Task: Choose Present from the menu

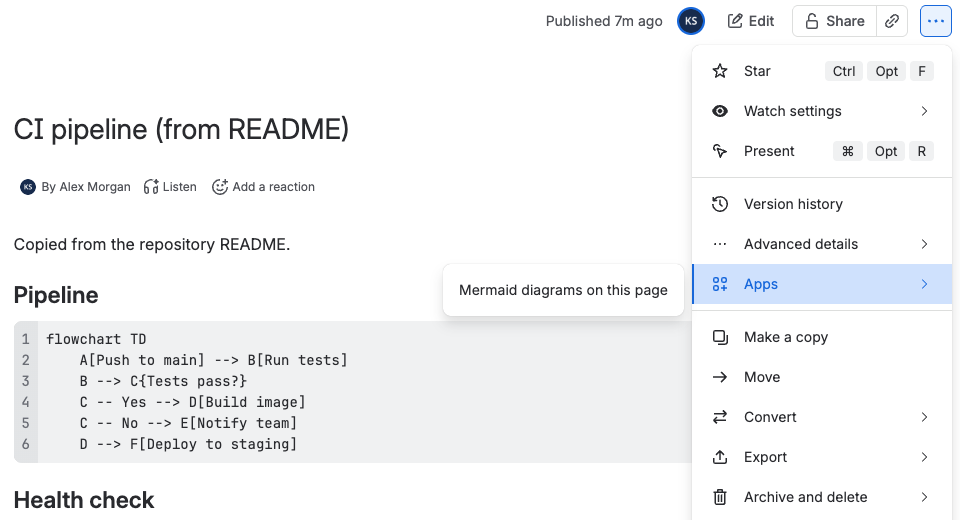Action: click(822, 151)
